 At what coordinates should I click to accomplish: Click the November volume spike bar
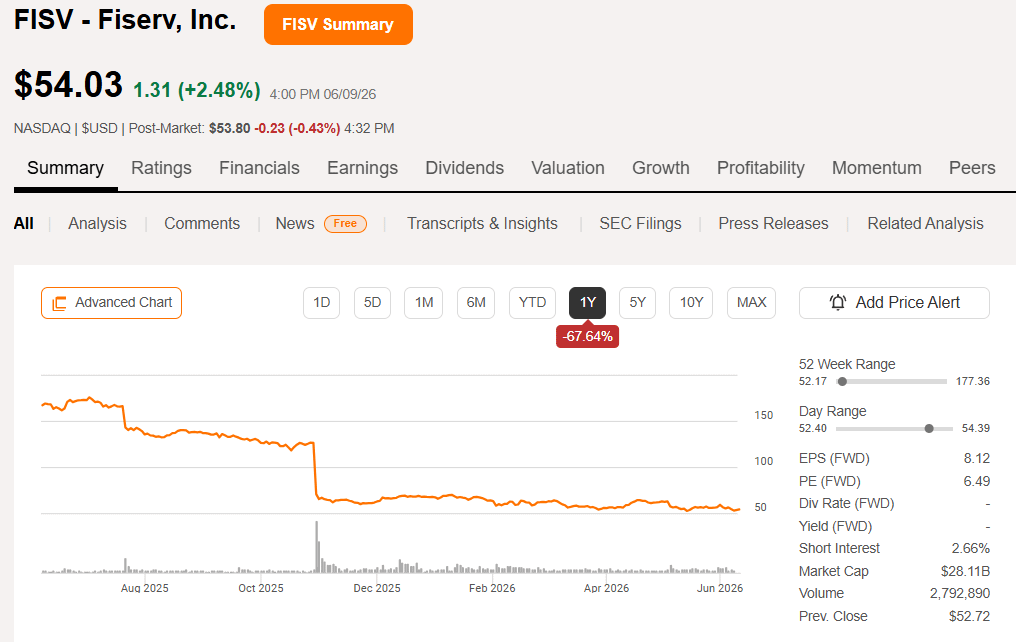[x=317, y=547]
